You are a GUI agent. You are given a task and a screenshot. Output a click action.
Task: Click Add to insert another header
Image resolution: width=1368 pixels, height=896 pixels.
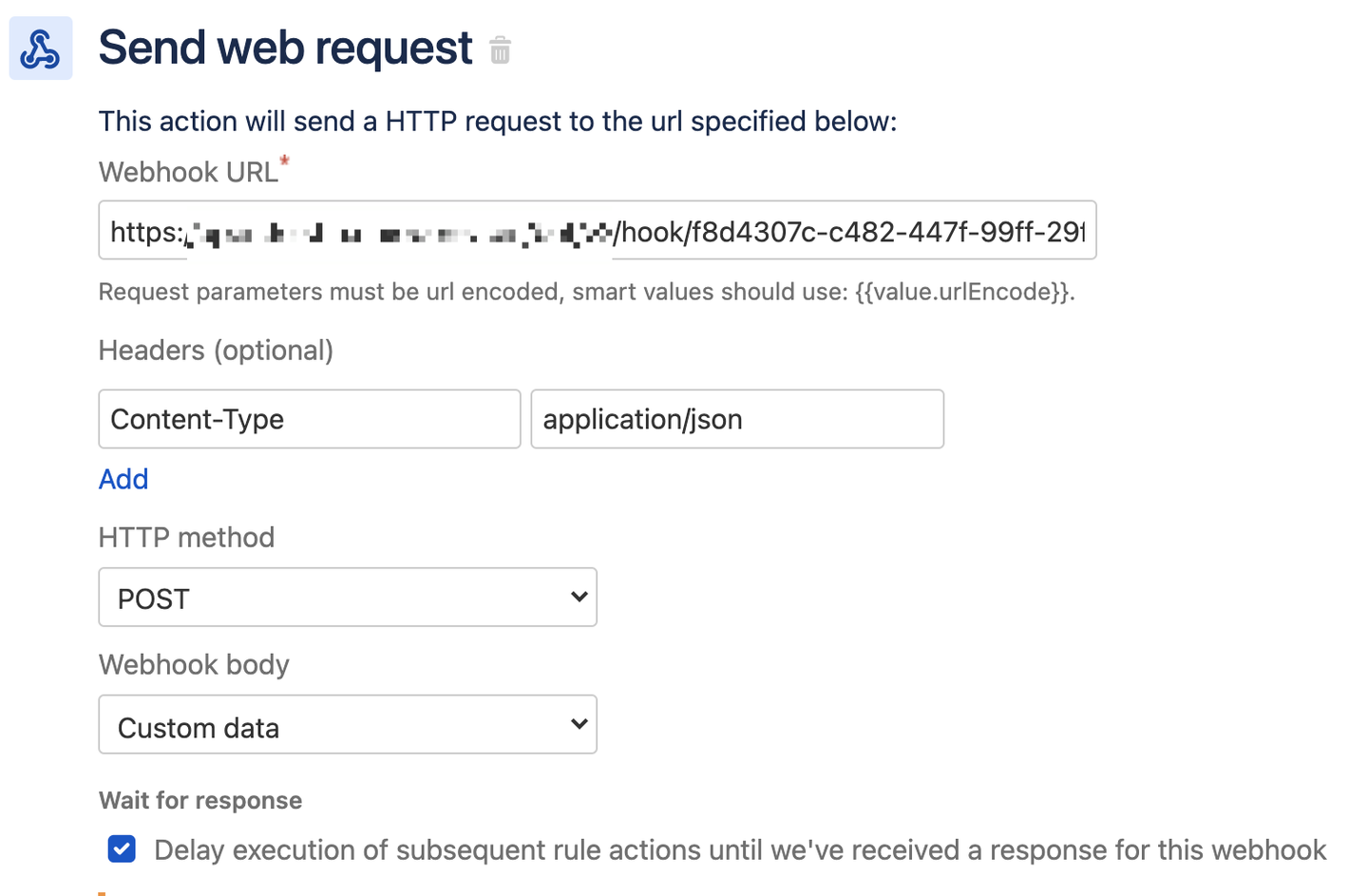pos(123,479)
